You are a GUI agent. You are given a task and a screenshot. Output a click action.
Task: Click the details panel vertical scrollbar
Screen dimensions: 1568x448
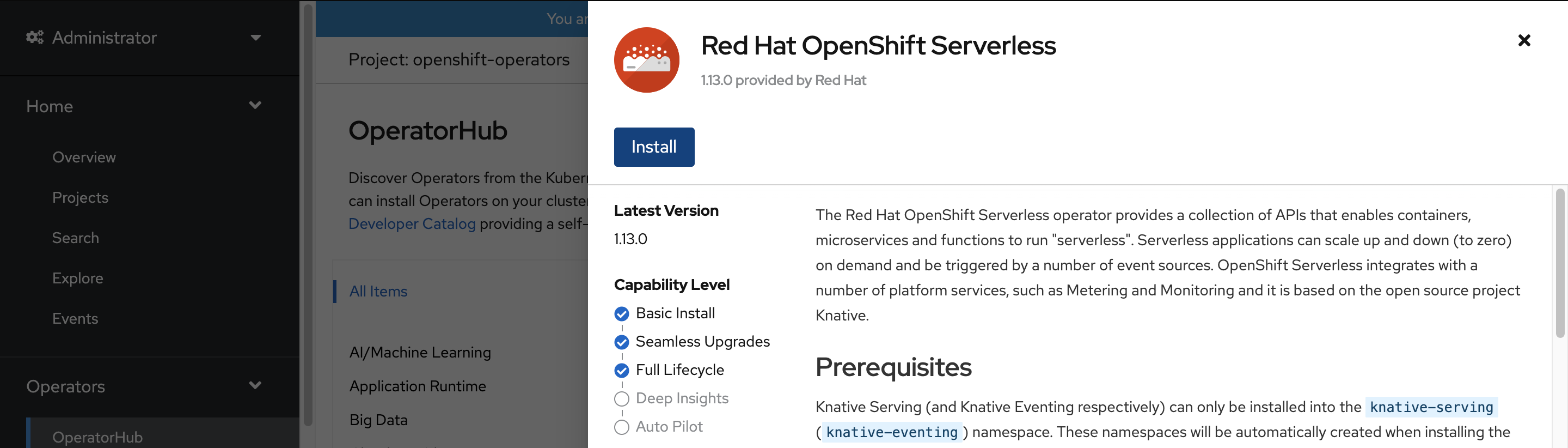click(x=1559, y=263)
